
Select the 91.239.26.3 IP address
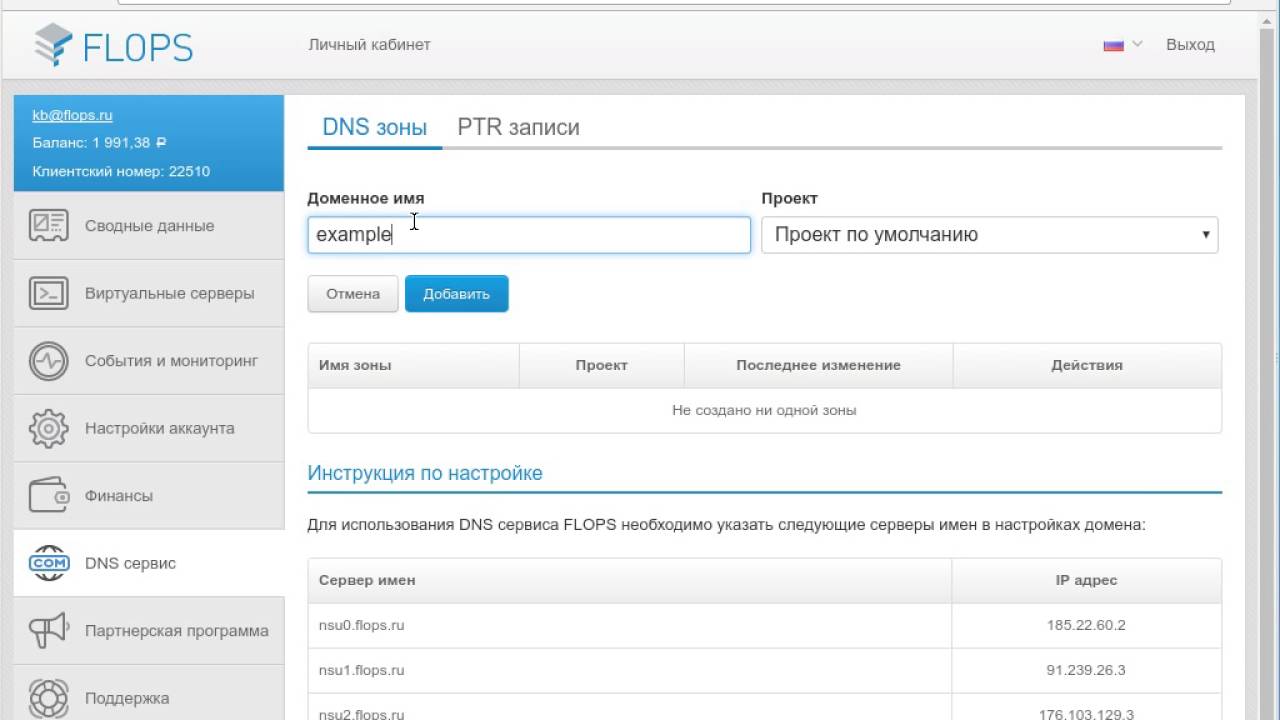[x=1086, y=670]
